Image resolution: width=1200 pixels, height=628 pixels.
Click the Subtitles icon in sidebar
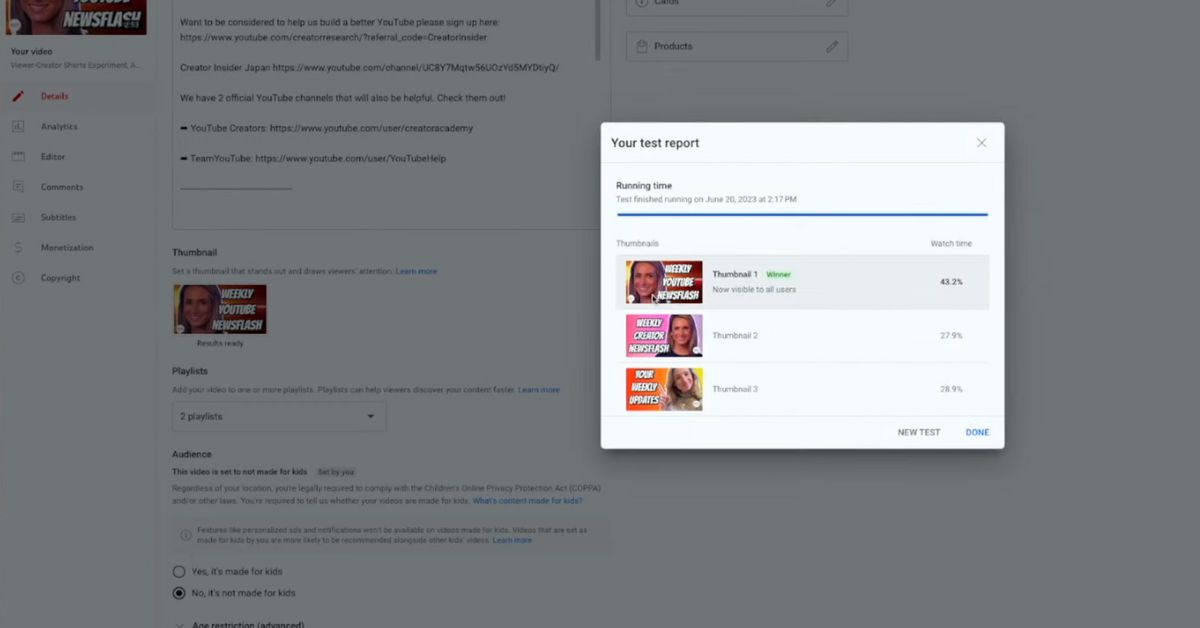[18, 217]
